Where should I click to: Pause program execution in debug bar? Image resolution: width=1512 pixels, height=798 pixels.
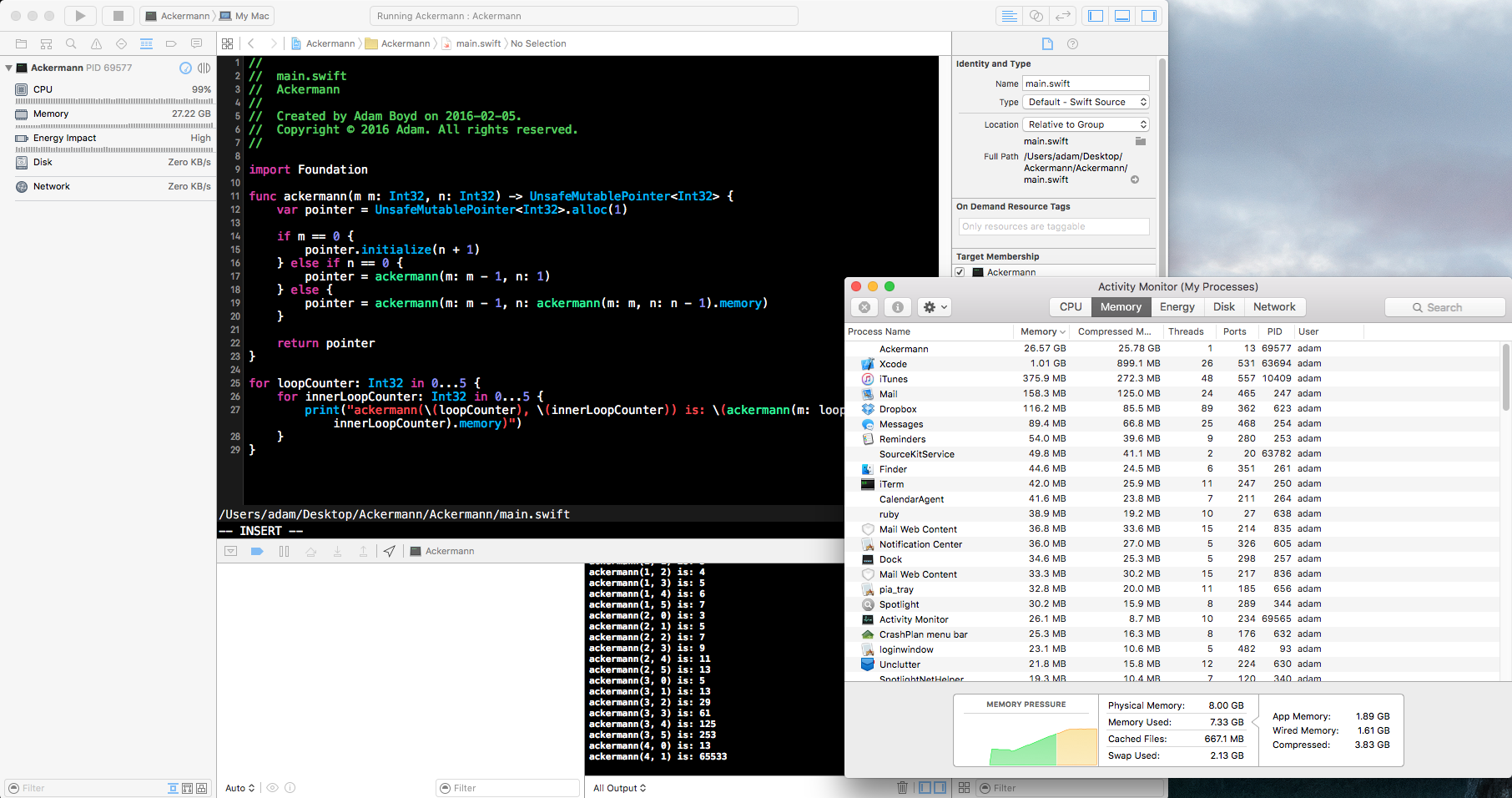284,551
